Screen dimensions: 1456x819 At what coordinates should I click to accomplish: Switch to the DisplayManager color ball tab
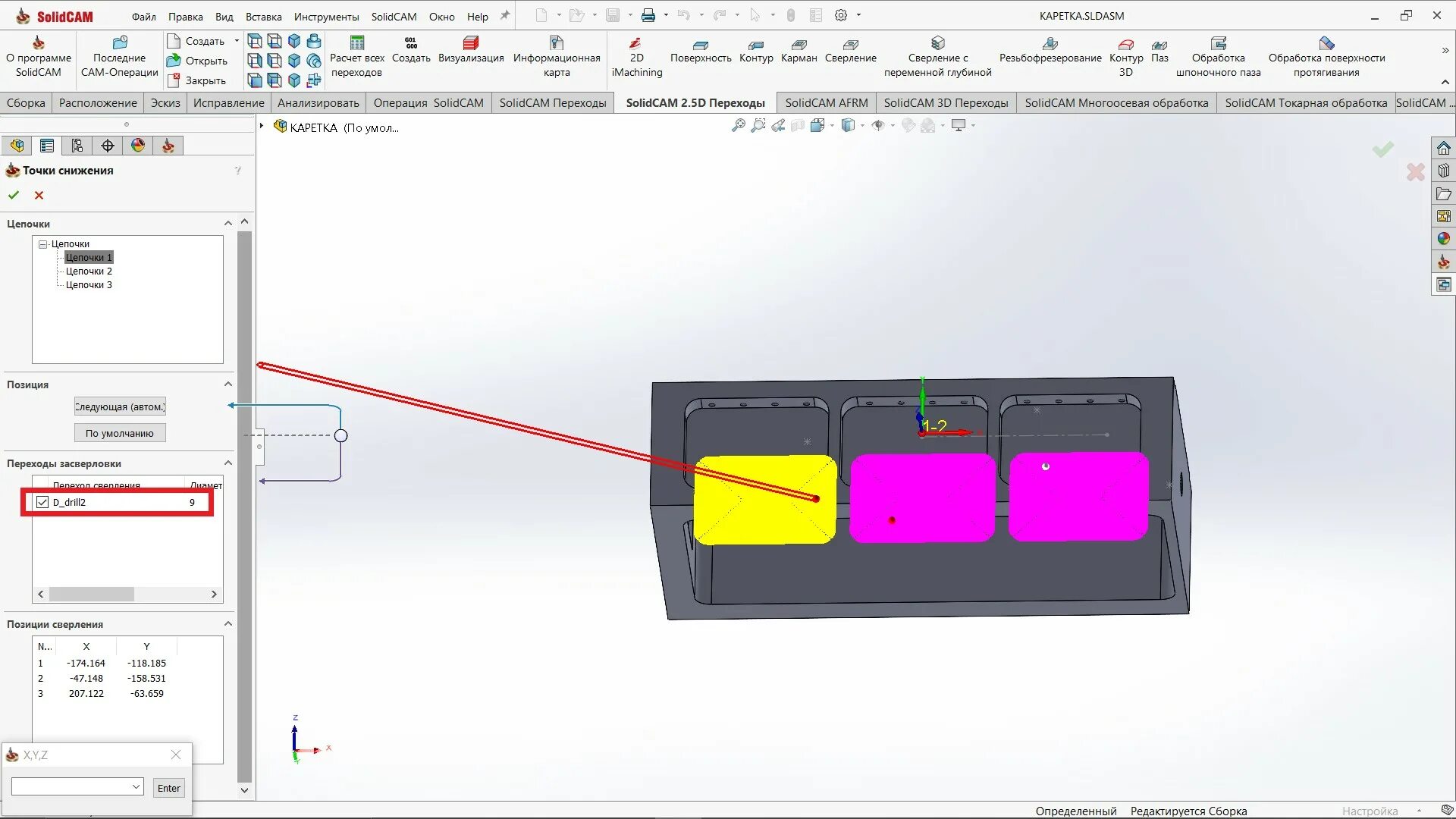coord(138,146)
